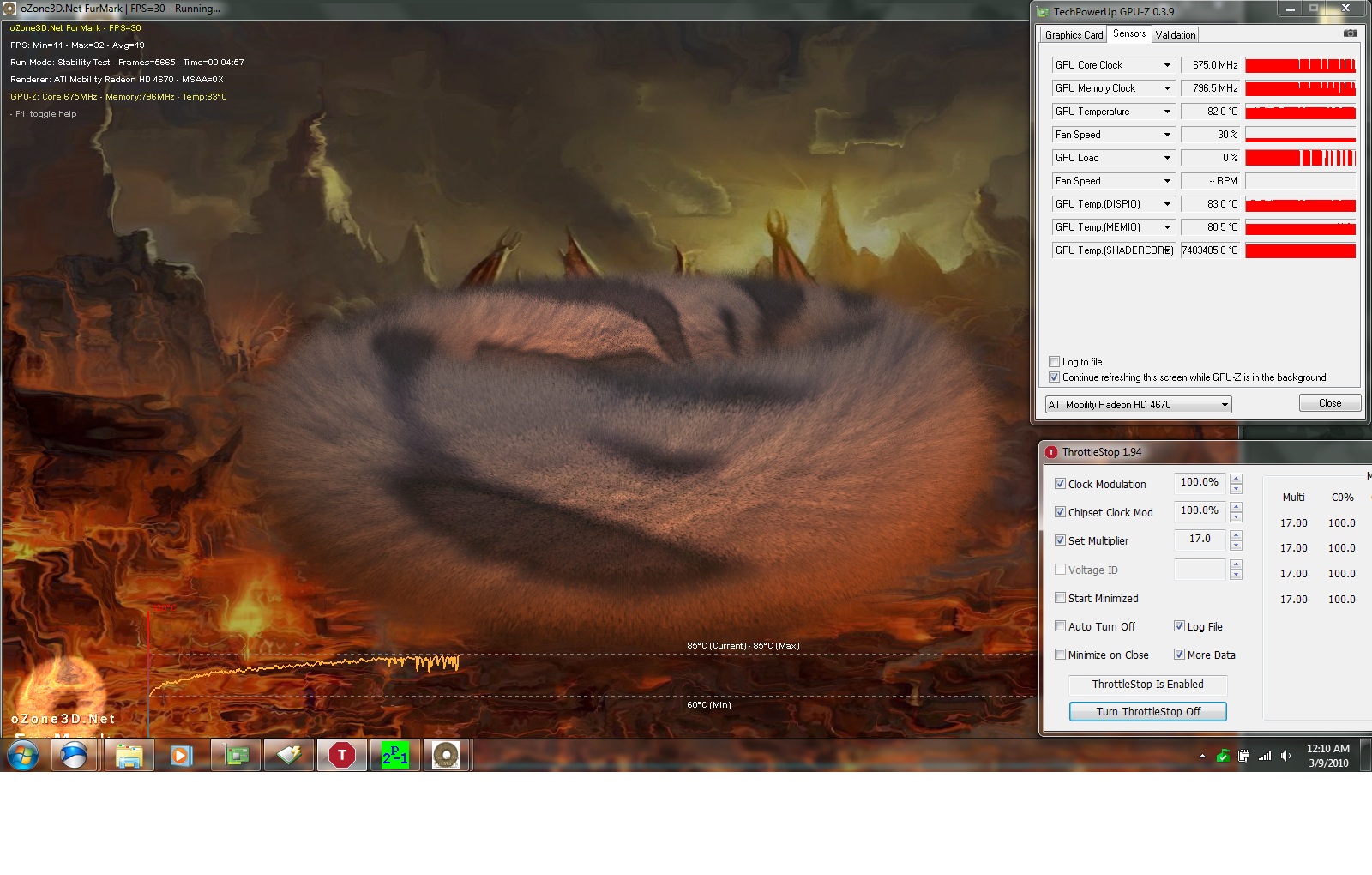Open Windows Explorer from the taskbar

click(x=129, y=756)
